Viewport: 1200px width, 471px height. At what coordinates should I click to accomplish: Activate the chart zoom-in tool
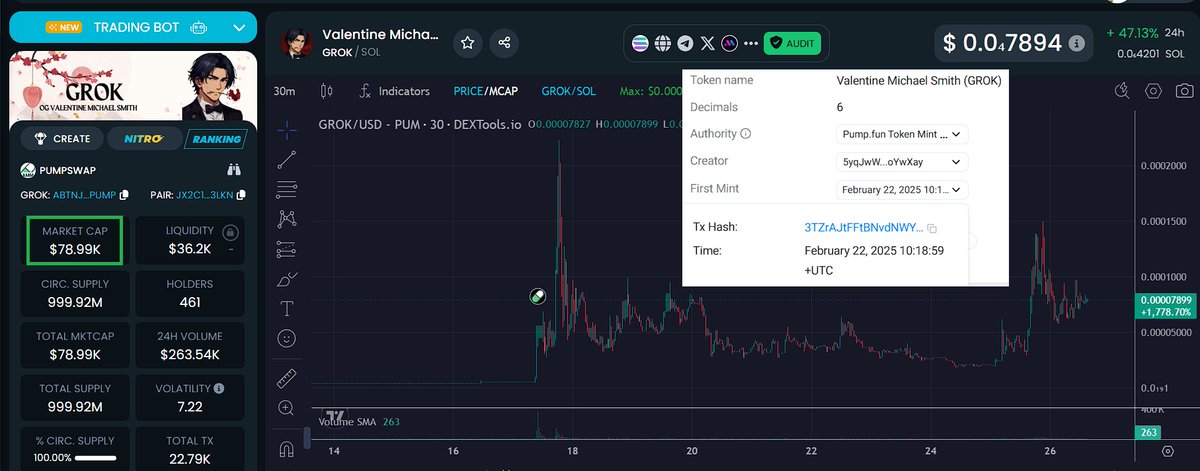click(287, 407)
